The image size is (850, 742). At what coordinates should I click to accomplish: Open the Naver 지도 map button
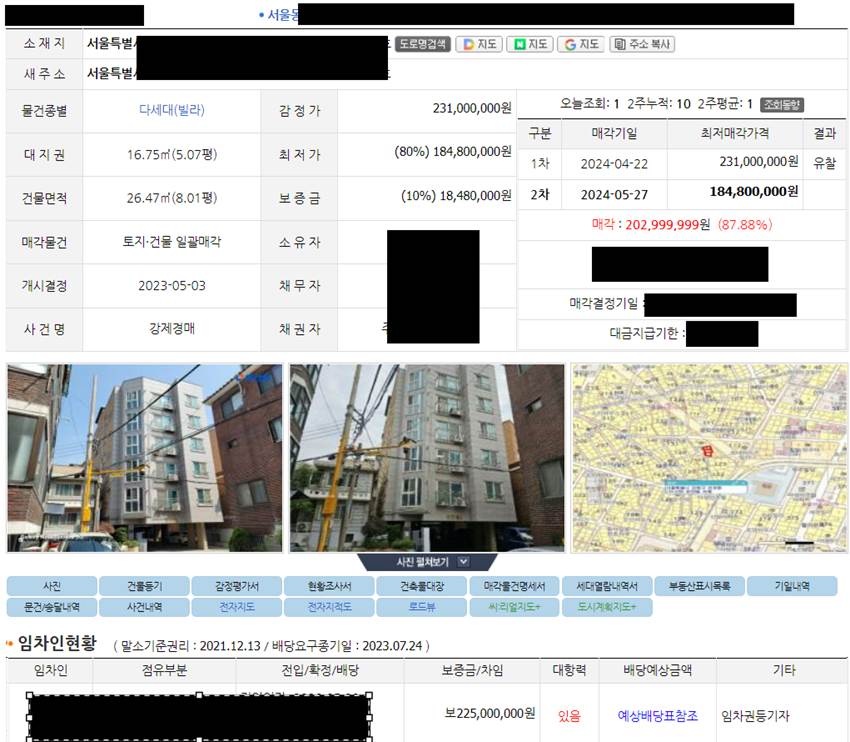530,44
